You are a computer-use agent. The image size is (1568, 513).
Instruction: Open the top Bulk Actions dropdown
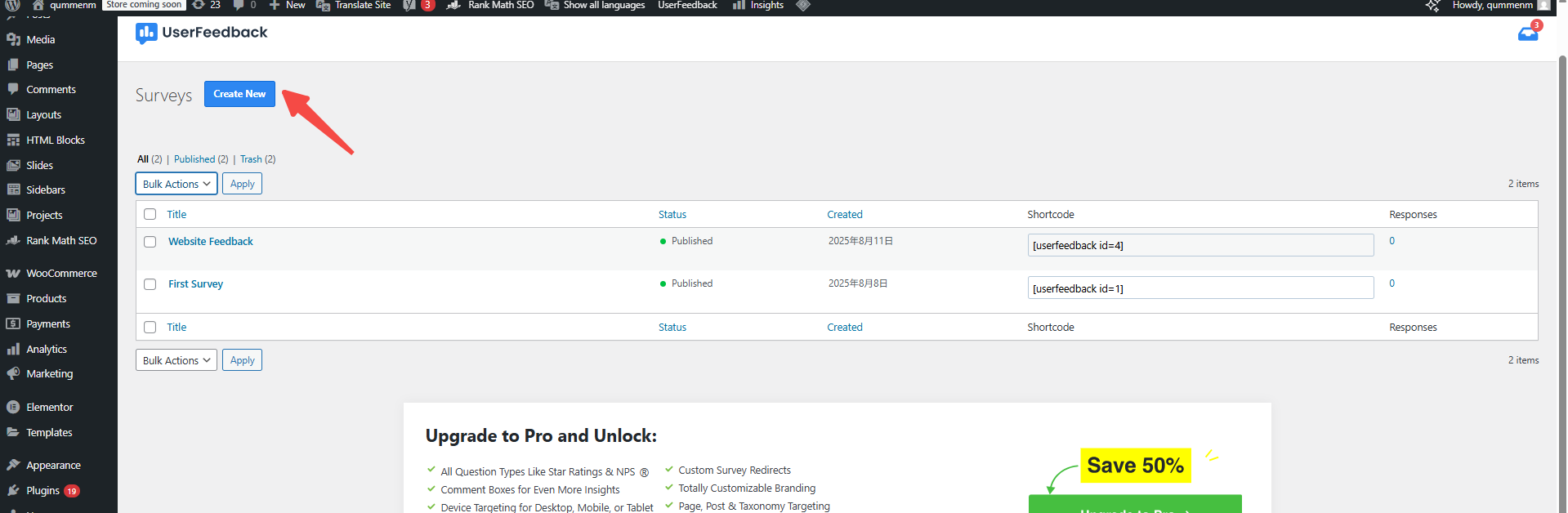[x=176, y=184]
